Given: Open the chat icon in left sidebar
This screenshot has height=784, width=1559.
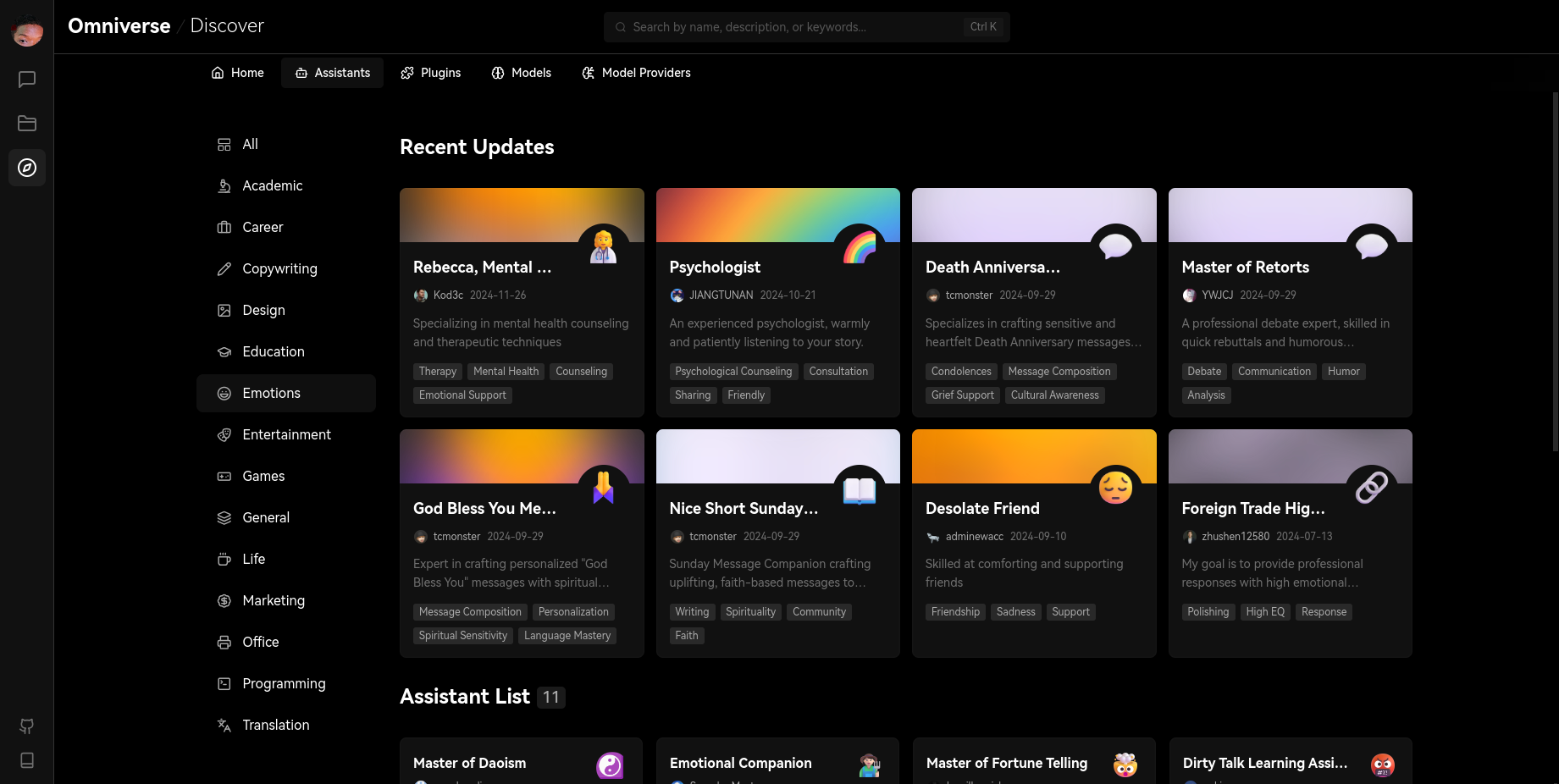Looking at the screenshot, I should [27, 80].
